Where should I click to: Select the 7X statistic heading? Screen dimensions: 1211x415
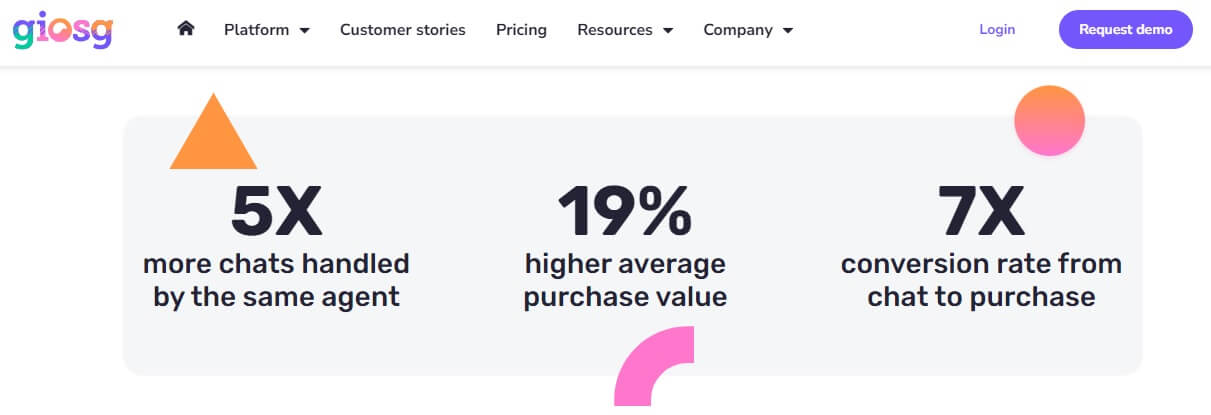981,211
